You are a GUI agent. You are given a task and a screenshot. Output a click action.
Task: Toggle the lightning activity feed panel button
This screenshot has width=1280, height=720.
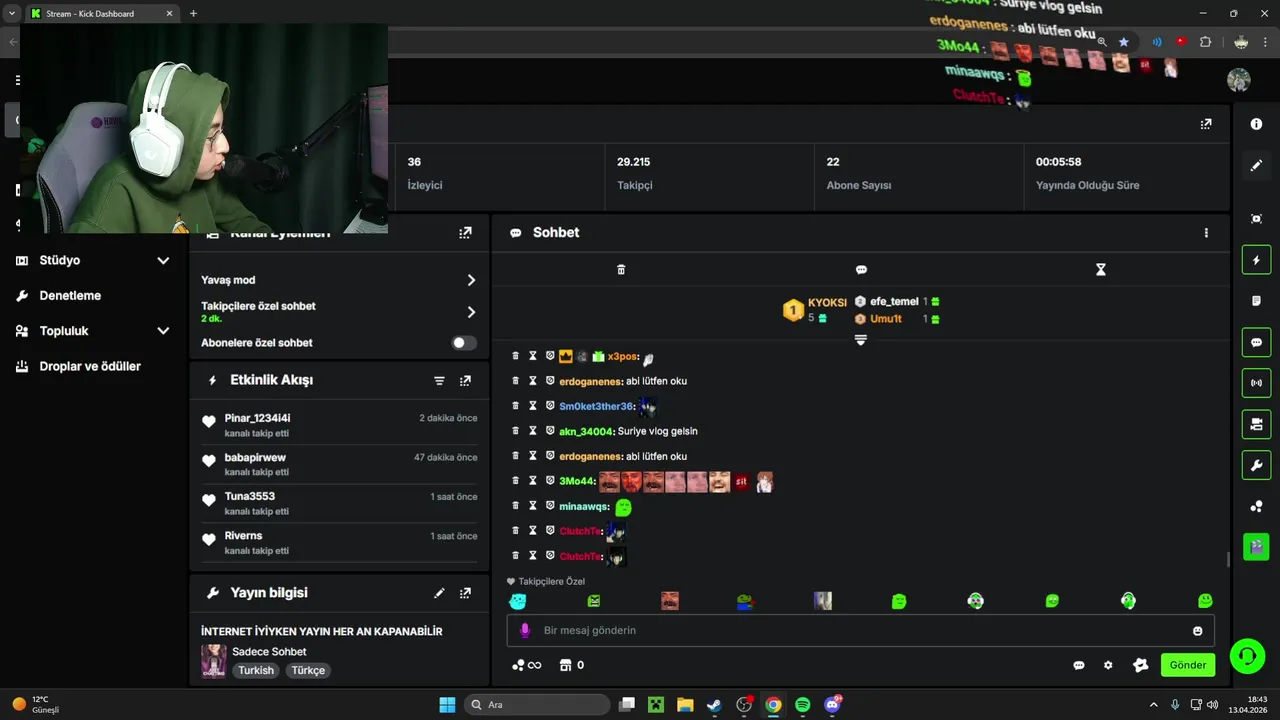point(1256,260)
